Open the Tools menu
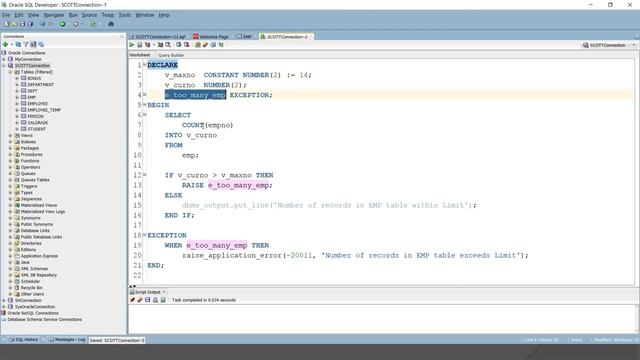 (125, 15)
